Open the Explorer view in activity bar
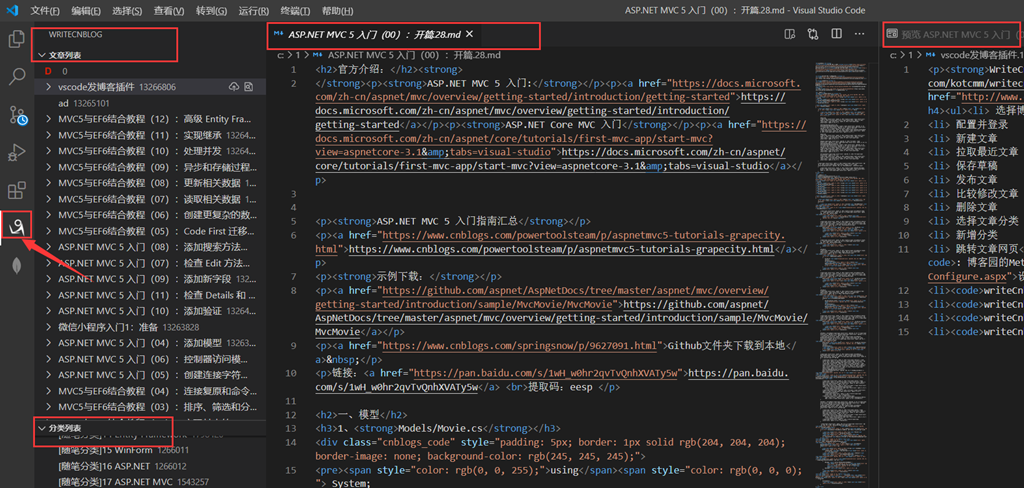1024x488 pixels. 16,39
